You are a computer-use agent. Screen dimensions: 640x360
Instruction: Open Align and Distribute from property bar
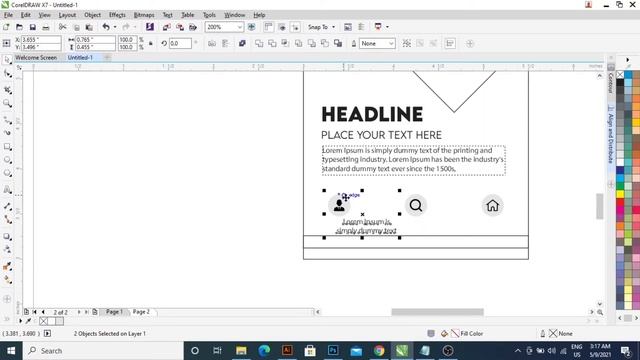(450, 43)
